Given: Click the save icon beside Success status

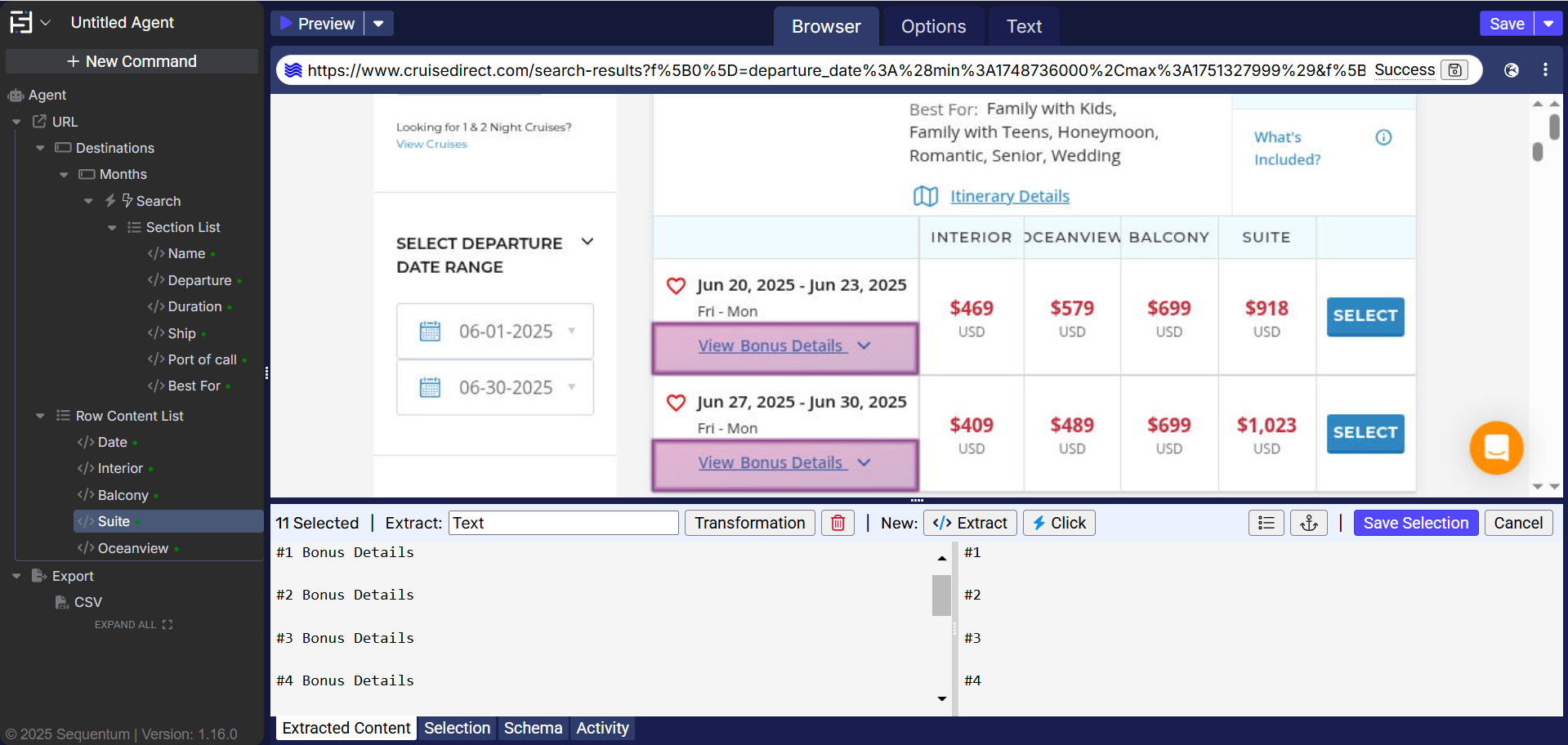Looking at the screenshot, I should point(1454,70).
